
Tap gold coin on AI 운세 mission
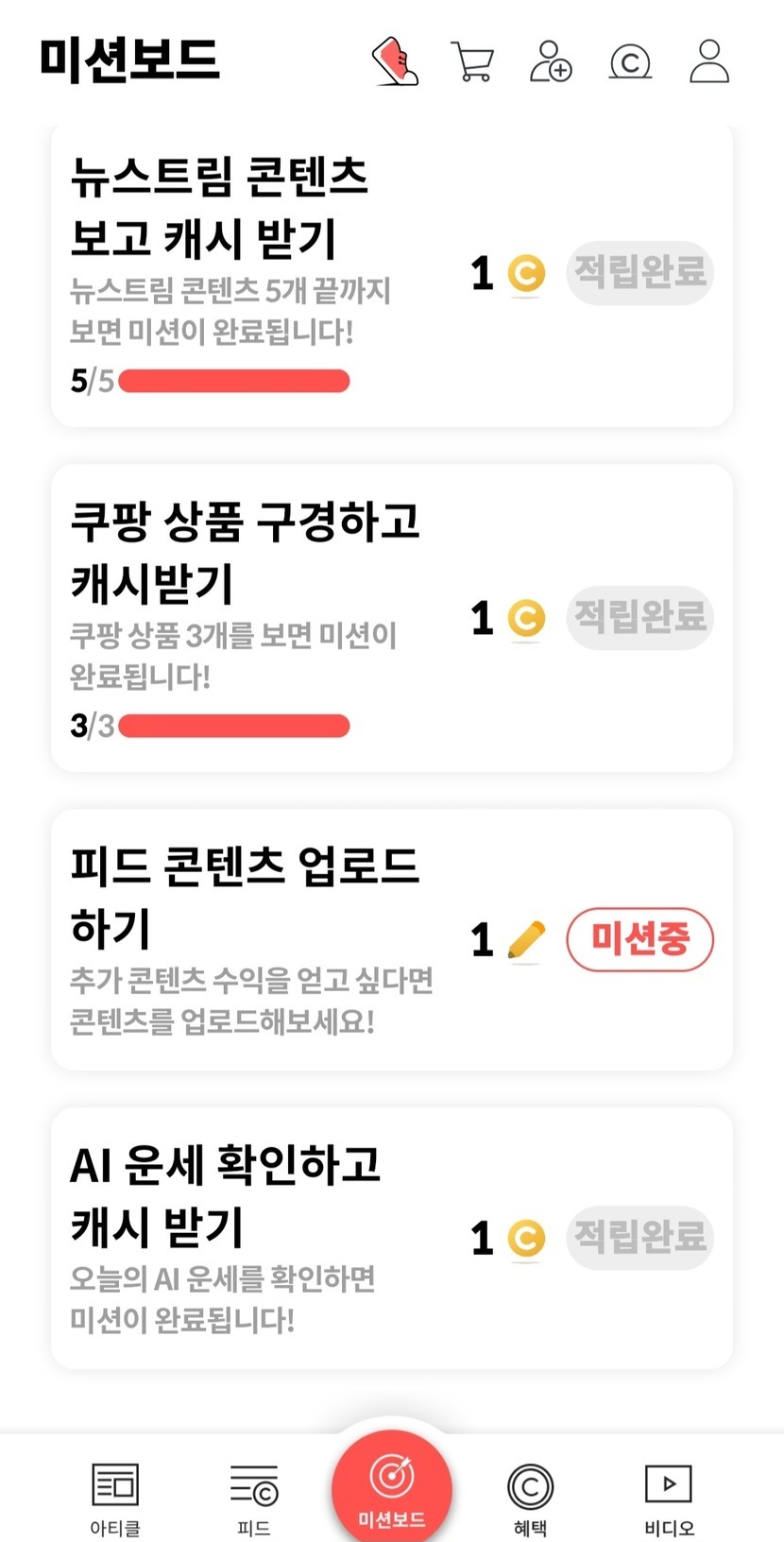coord(526,1238)
